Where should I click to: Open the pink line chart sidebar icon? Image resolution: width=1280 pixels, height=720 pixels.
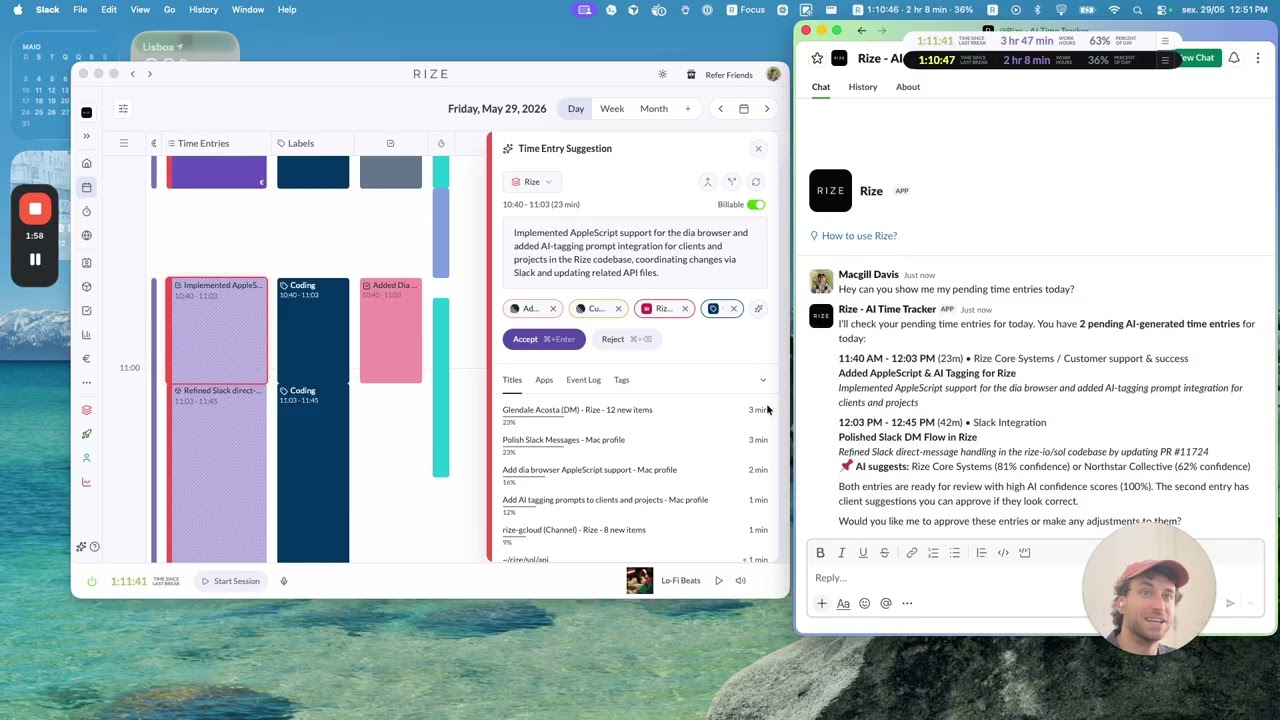(87, 482)
